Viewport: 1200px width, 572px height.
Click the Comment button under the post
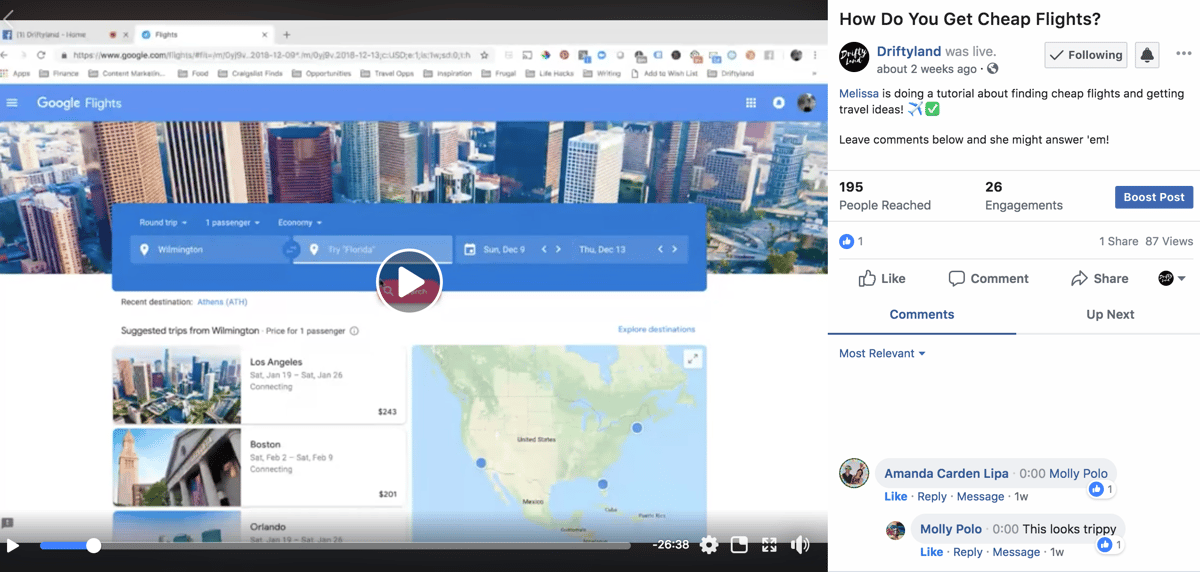[x=988, y=279]
